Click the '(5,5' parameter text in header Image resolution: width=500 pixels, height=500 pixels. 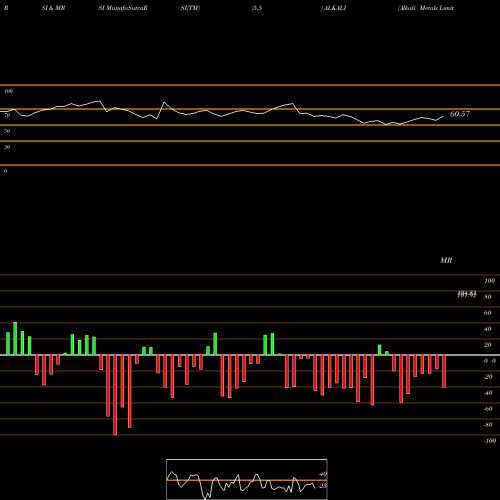coord(257,8)
